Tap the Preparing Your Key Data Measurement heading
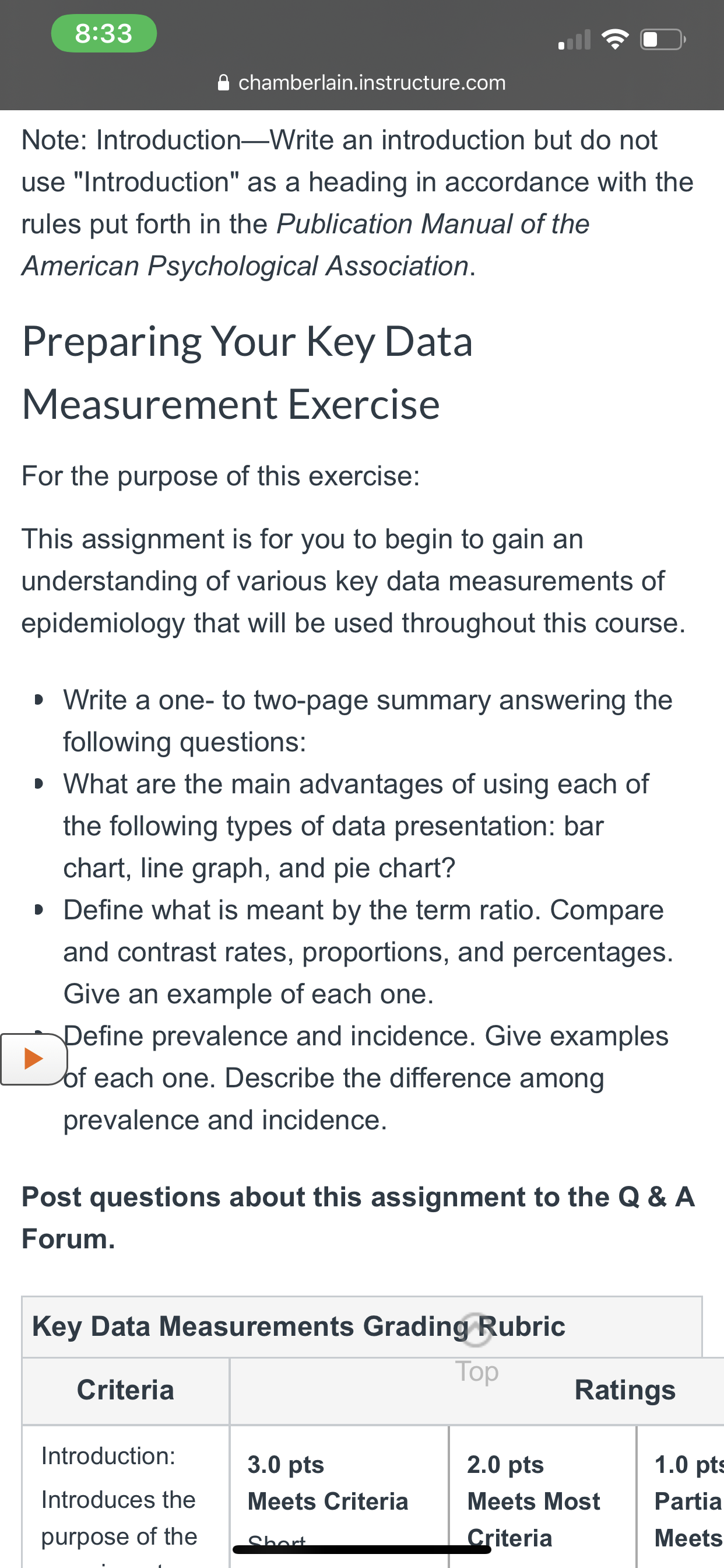The image size is (724, 1568). (248, 373)
